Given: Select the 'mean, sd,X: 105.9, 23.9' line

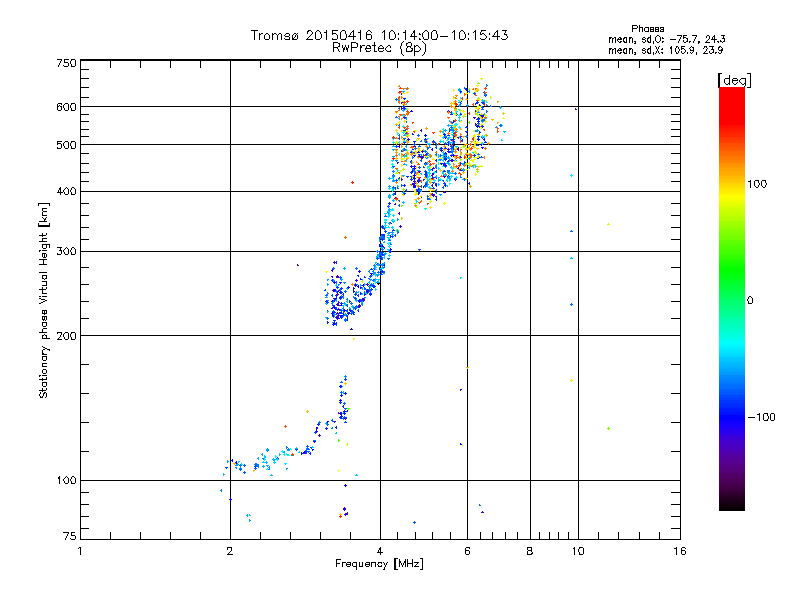Looking at the screenshot, I should (x=665, y=50).
